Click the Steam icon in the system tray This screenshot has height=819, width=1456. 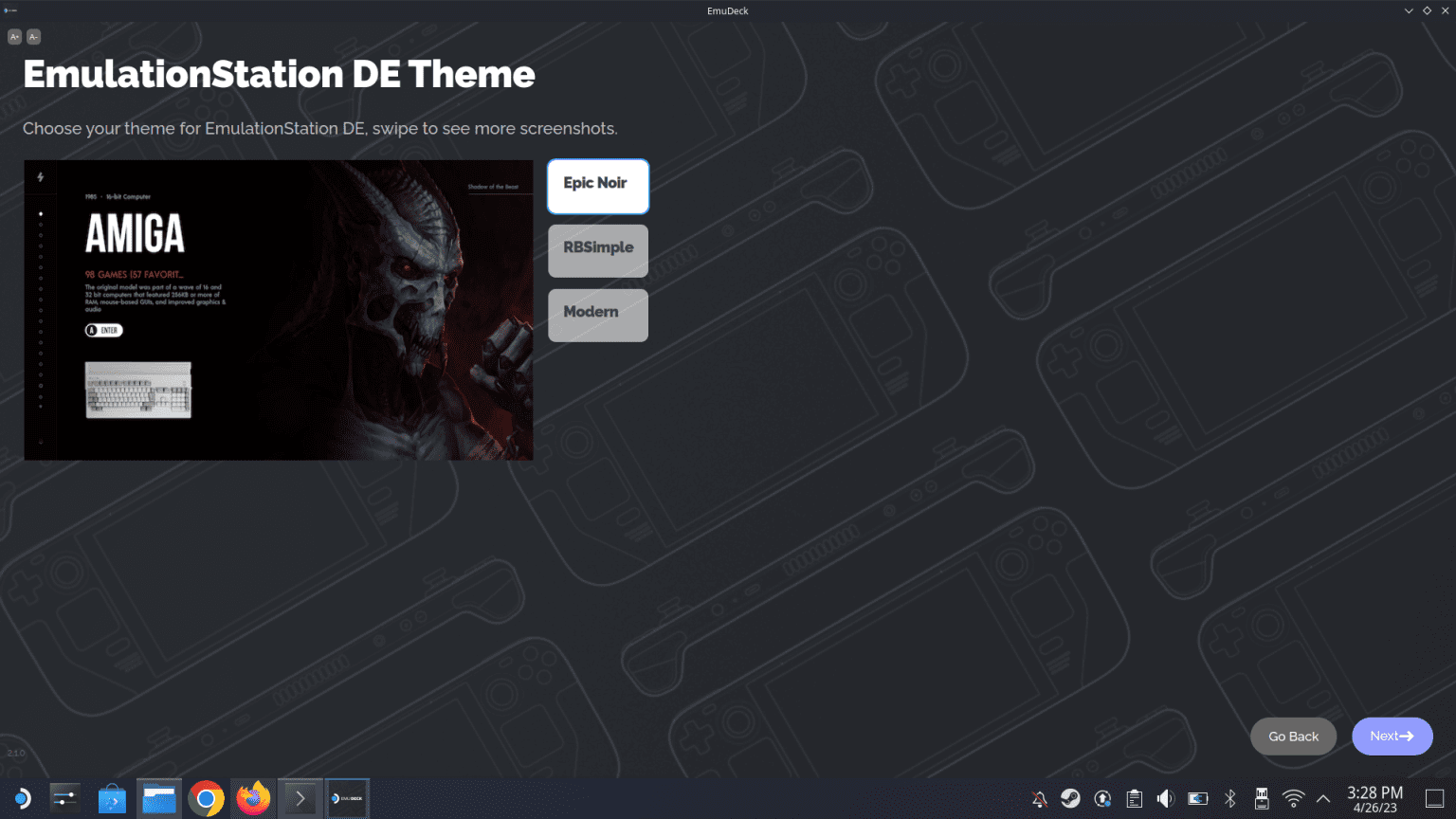(1070, 798)
